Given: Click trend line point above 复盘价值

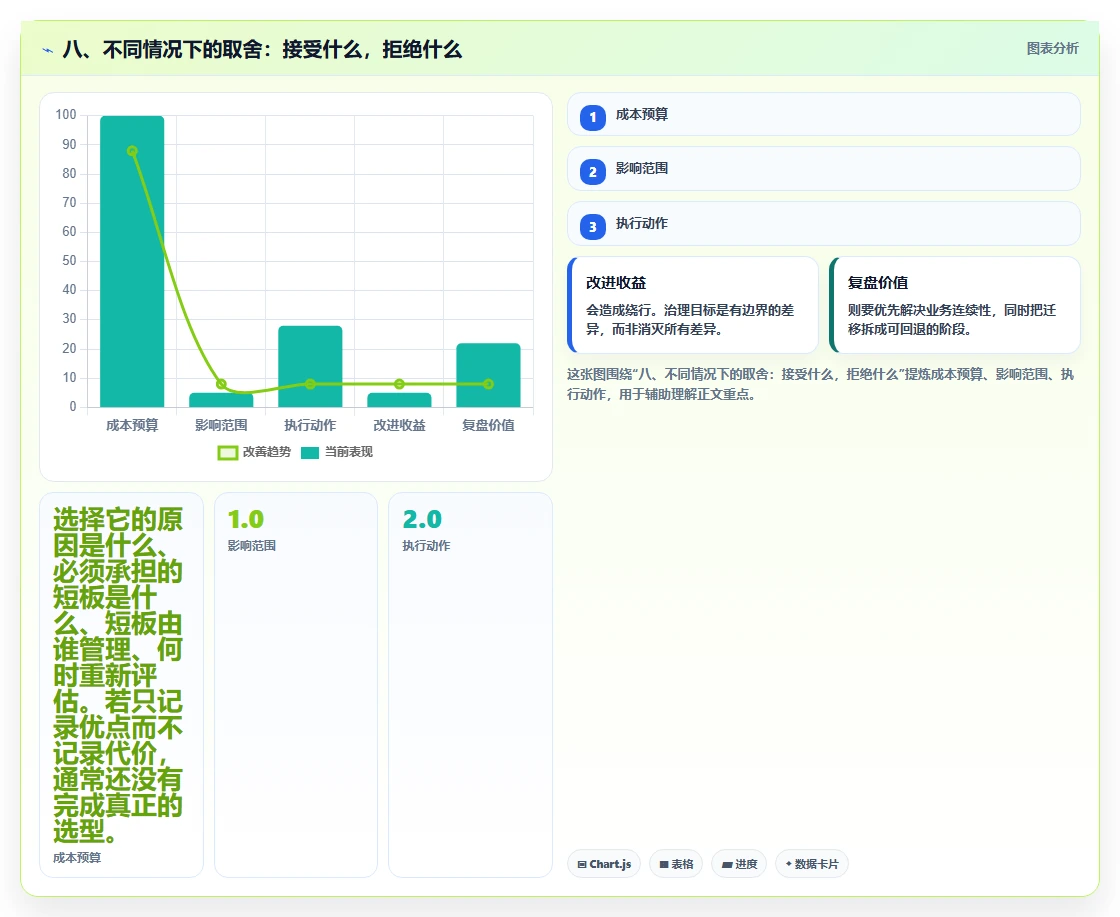Looking at the screenshot, I should (x=489, y=384).
